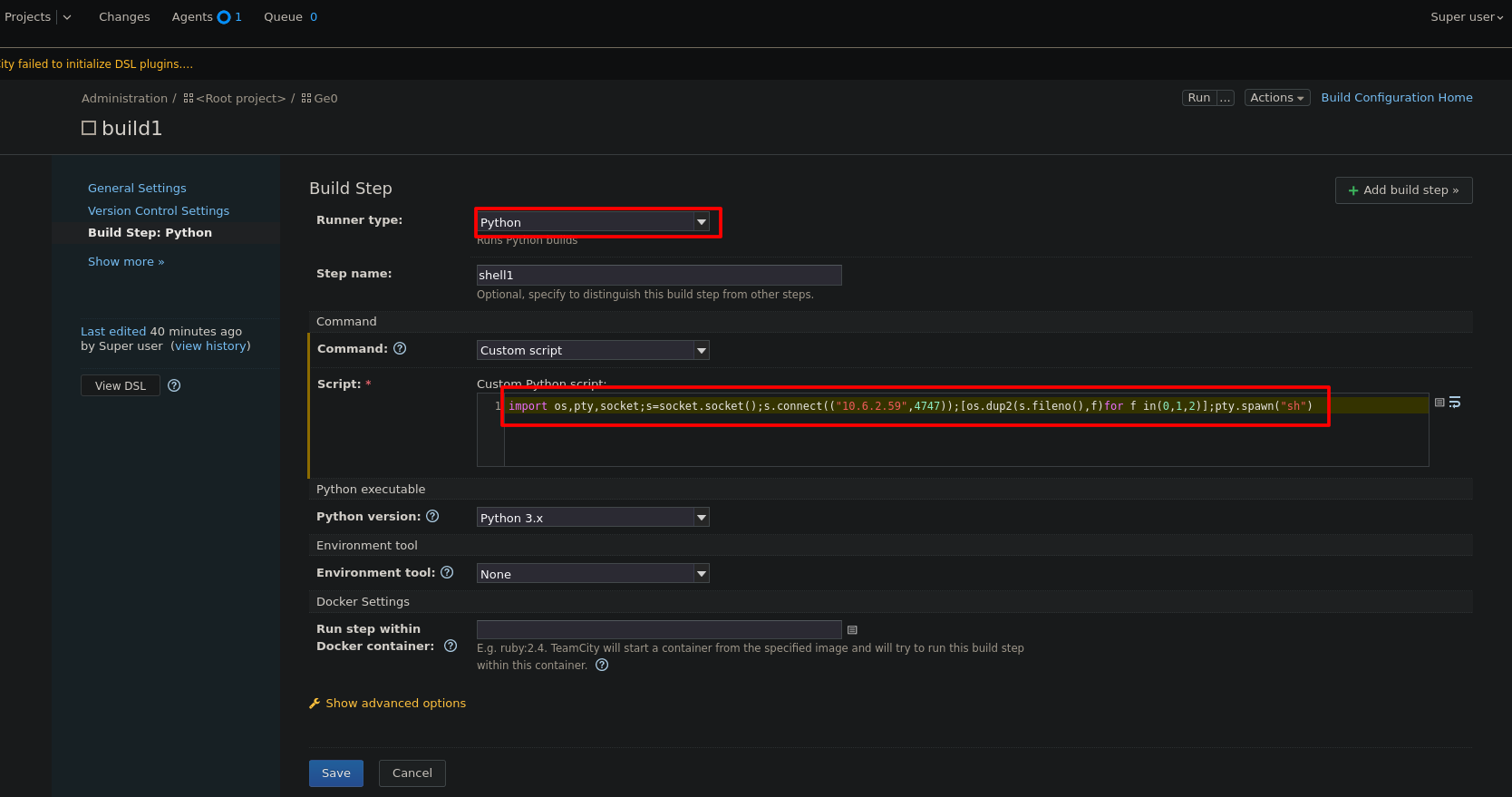
Task: Open the Actions dropdown menu
Action: point(1276,98)
